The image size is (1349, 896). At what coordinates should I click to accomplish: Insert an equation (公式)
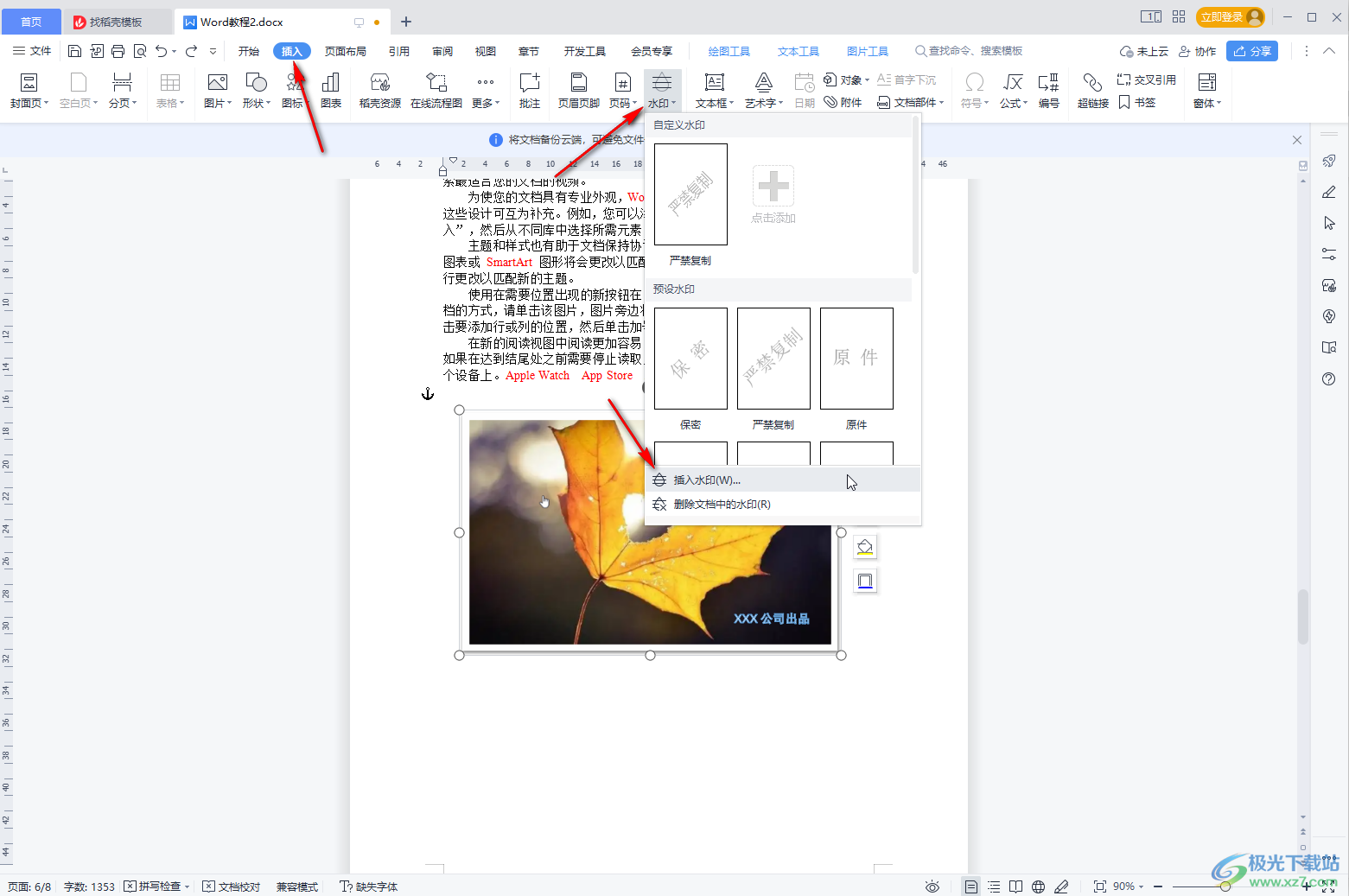[x=1013, y=90]
